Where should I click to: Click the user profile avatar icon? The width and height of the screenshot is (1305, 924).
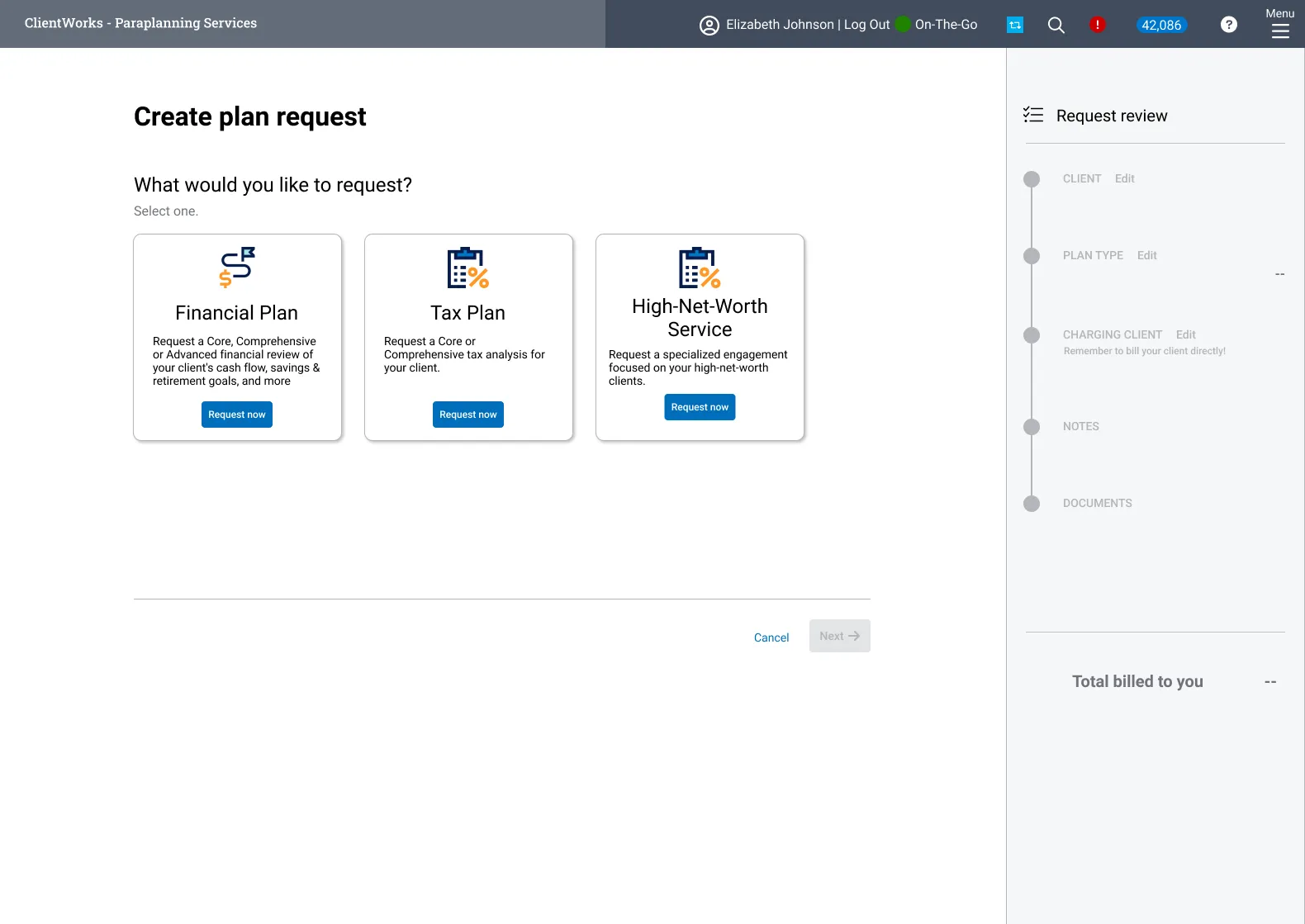click(x=709, y=25)
